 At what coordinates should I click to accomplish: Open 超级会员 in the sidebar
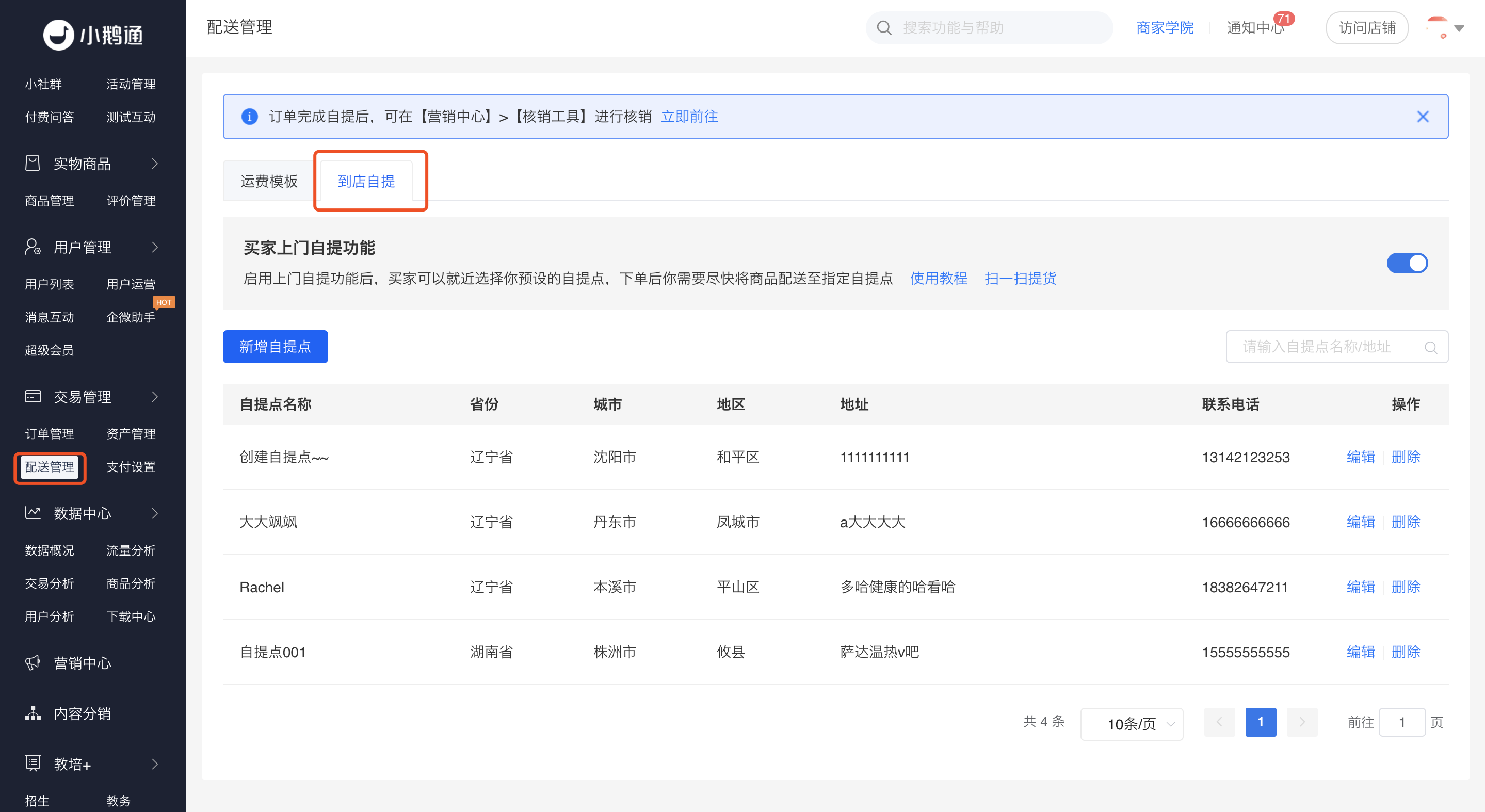point(50,350)
